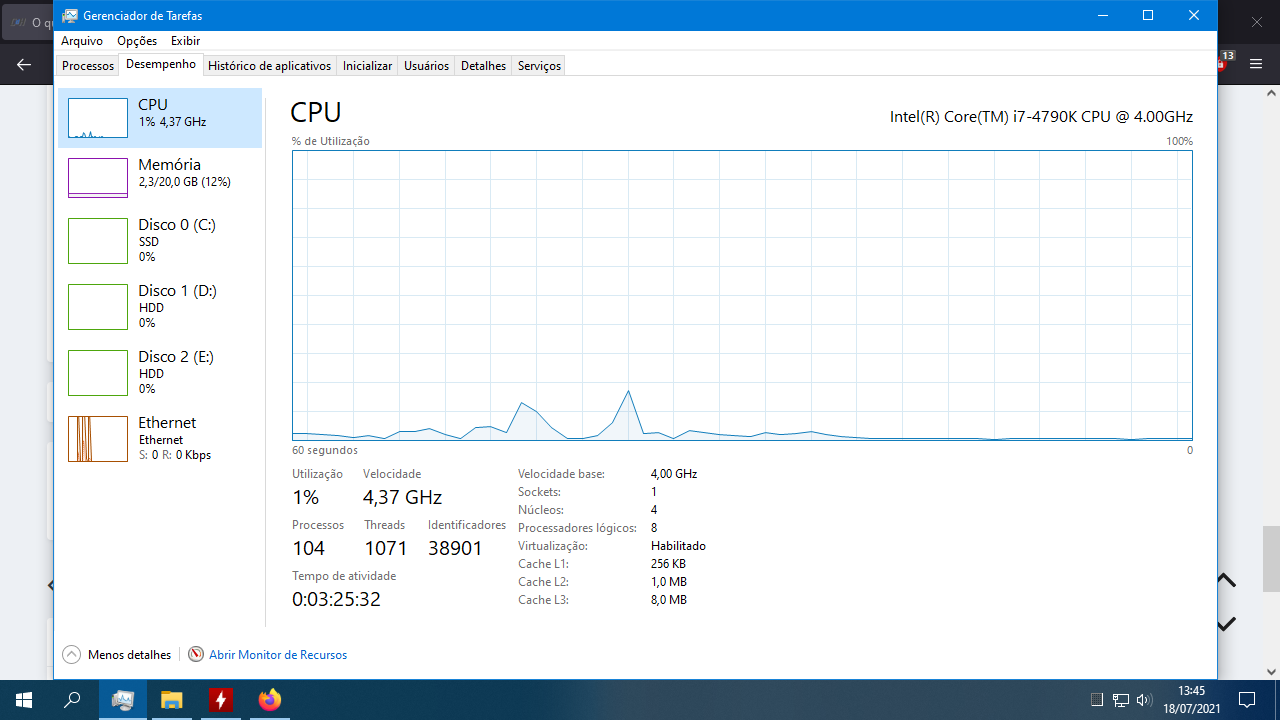This screenshot has height=720, width=1280.
Task: Open the notification center icon
Action: click(1247, 700)
